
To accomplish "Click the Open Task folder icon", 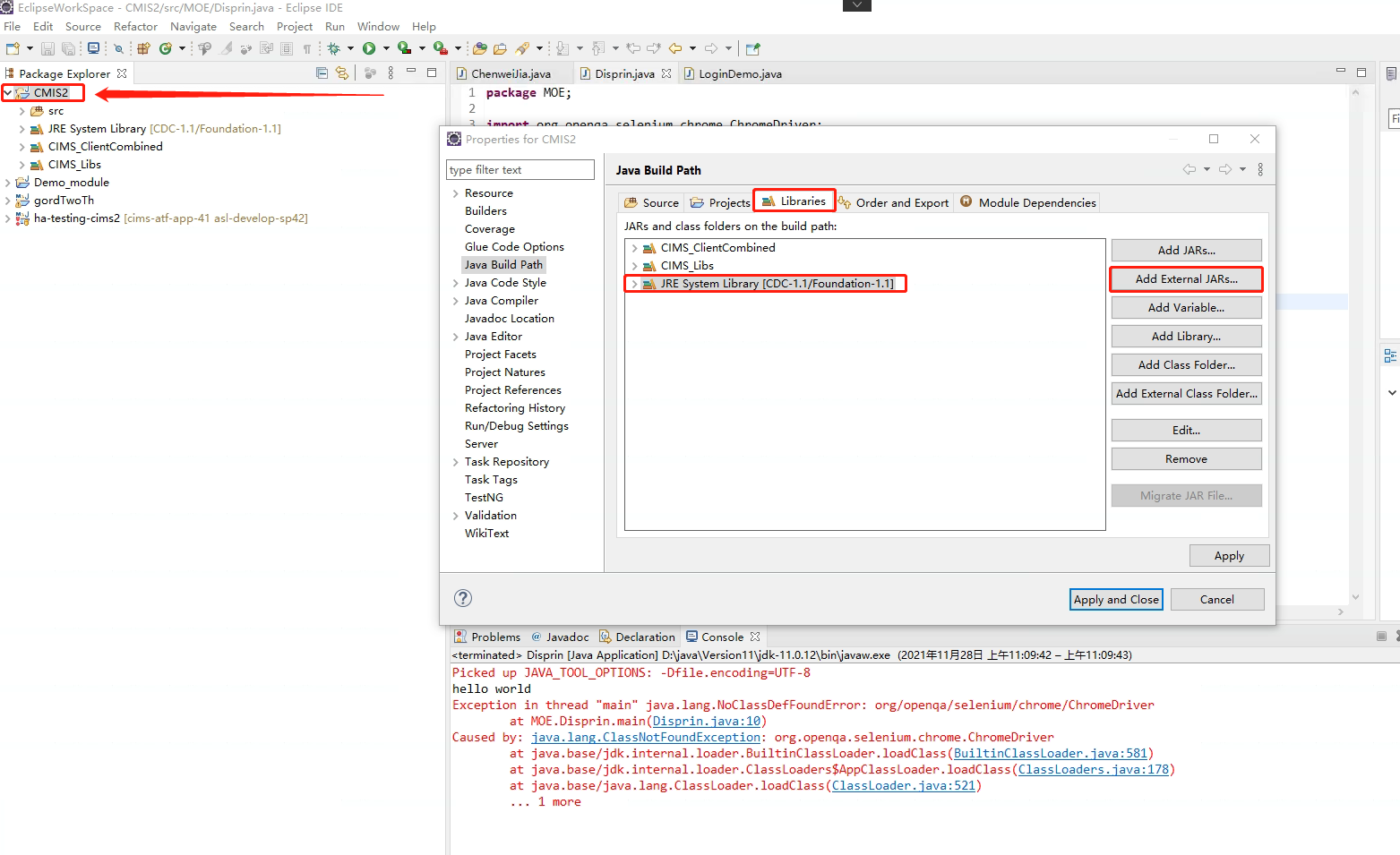I will point(500,48).
